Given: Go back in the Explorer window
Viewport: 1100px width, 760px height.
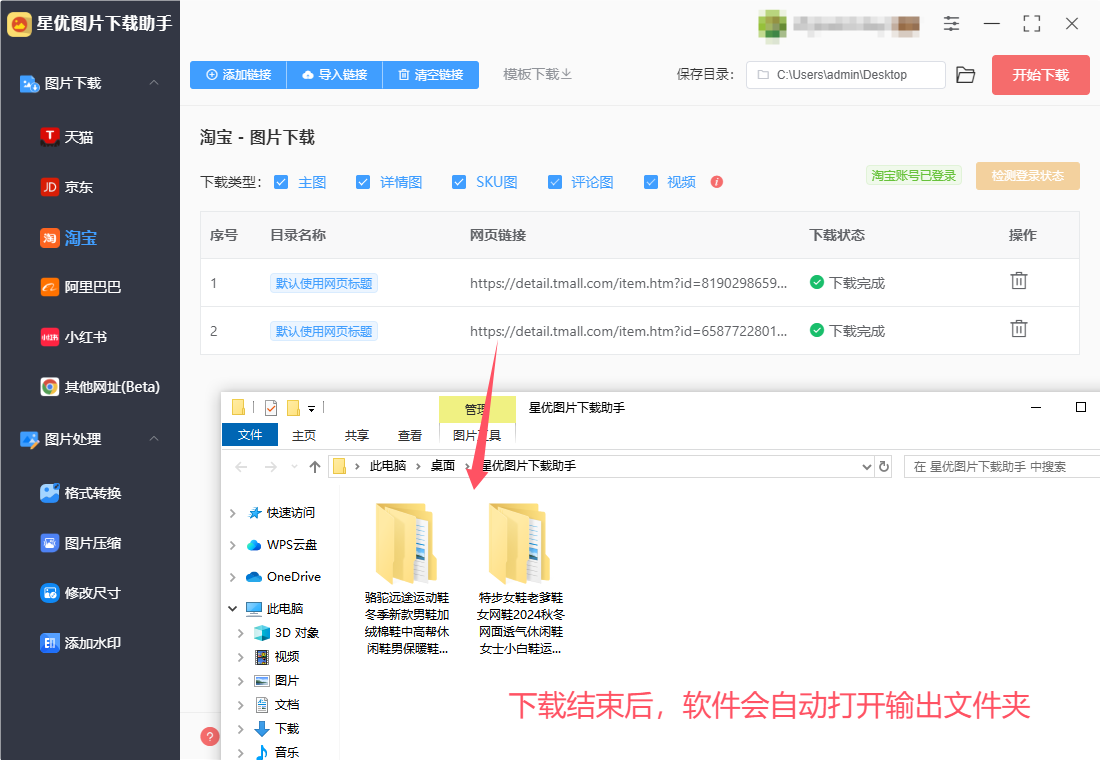Looking at the screenshot, I should coord(241,467).
